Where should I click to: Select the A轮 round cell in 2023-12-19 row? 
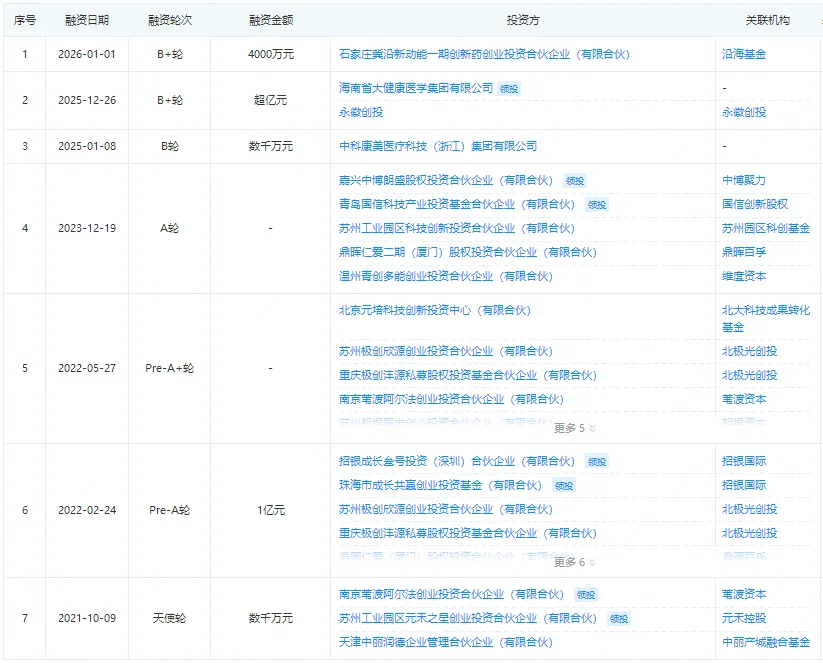[170, 228]
